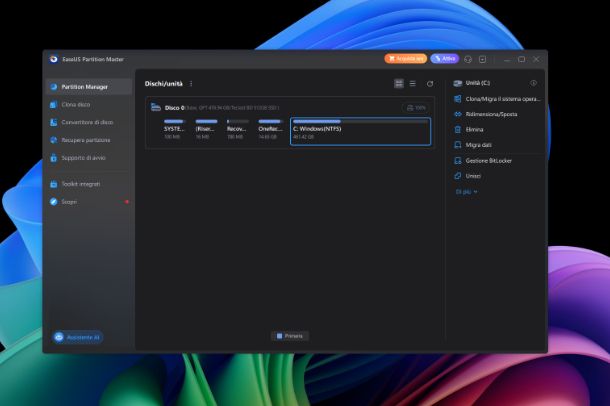The height and width of the screenshot is (406, 610).
Task: Refresh the disk list
Action: (430, 84)
